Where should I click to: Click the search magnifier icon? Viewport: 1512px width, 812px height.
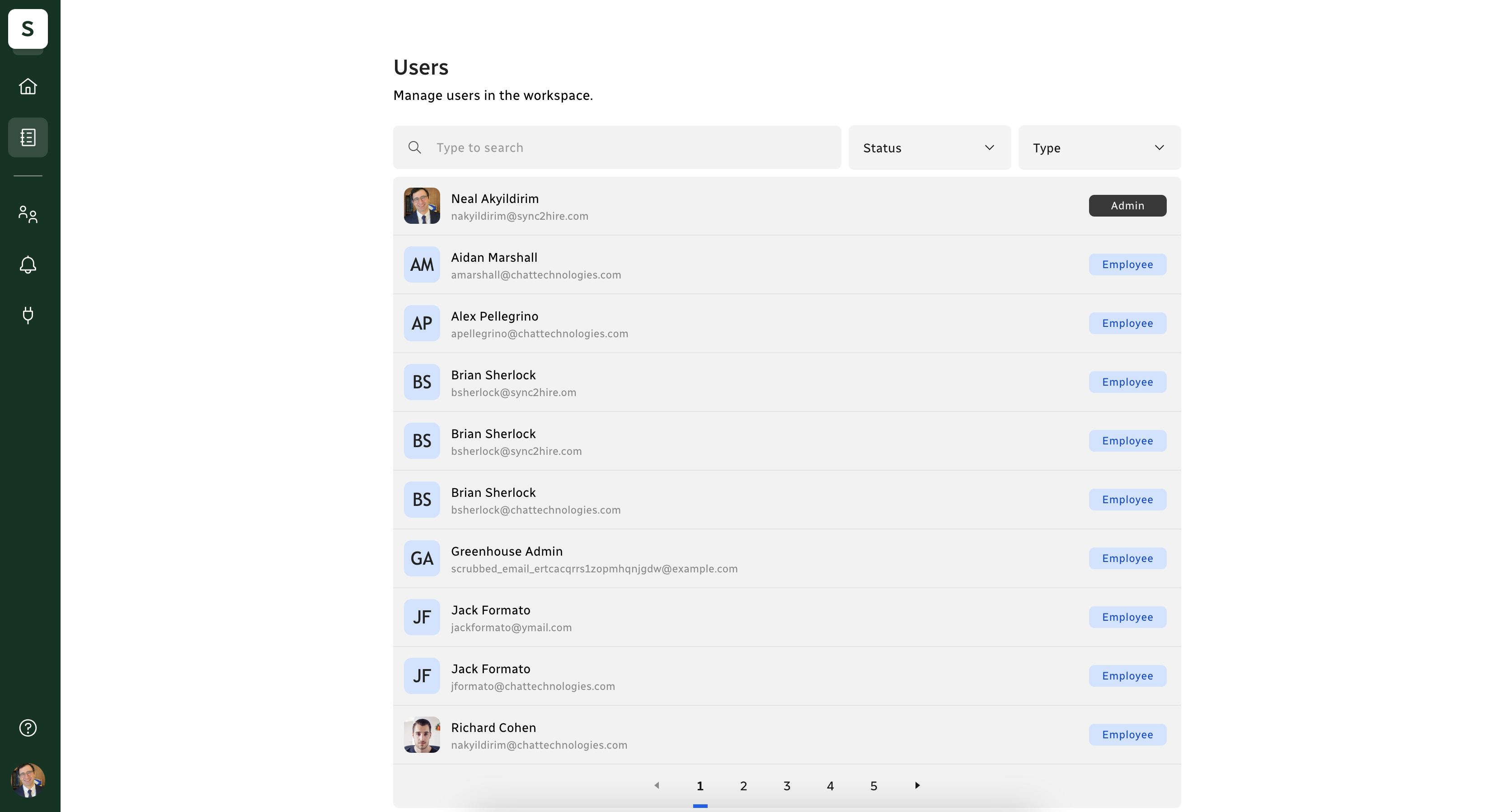pyautogui.click(x=415, y=147)
